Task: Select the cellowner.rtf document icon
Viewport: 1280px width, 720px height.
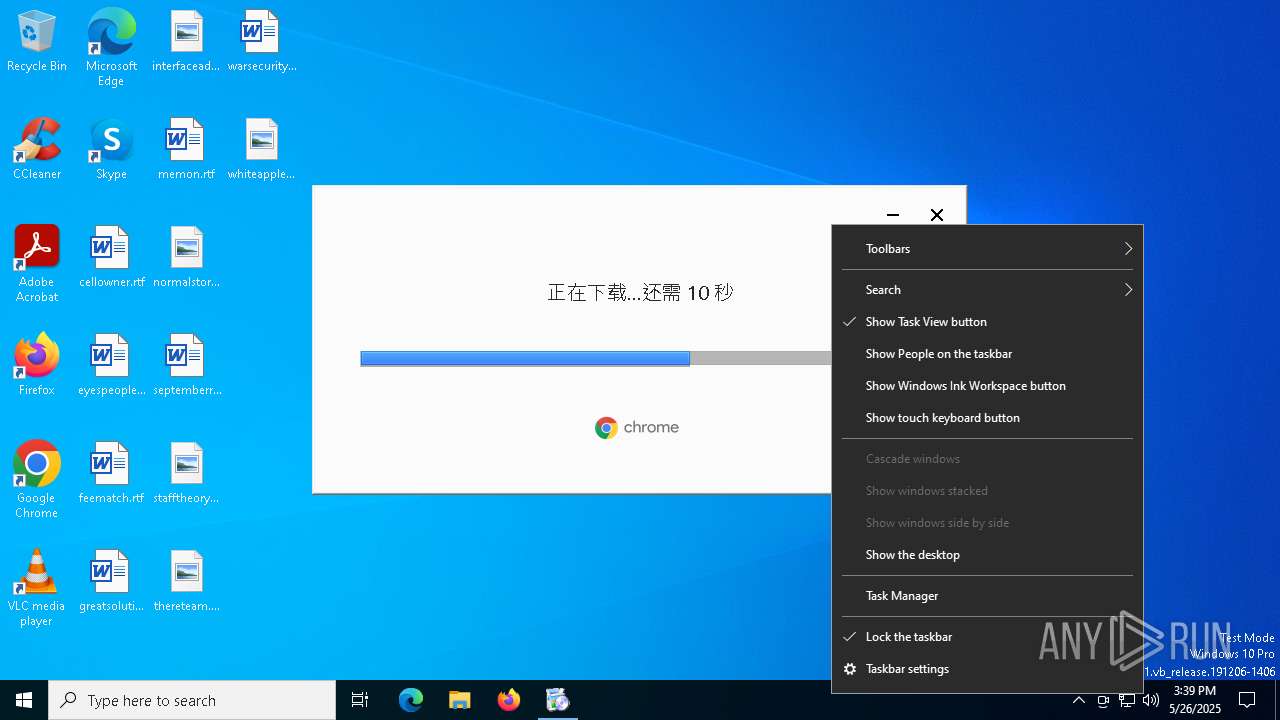Action: (x=111, y=258)
